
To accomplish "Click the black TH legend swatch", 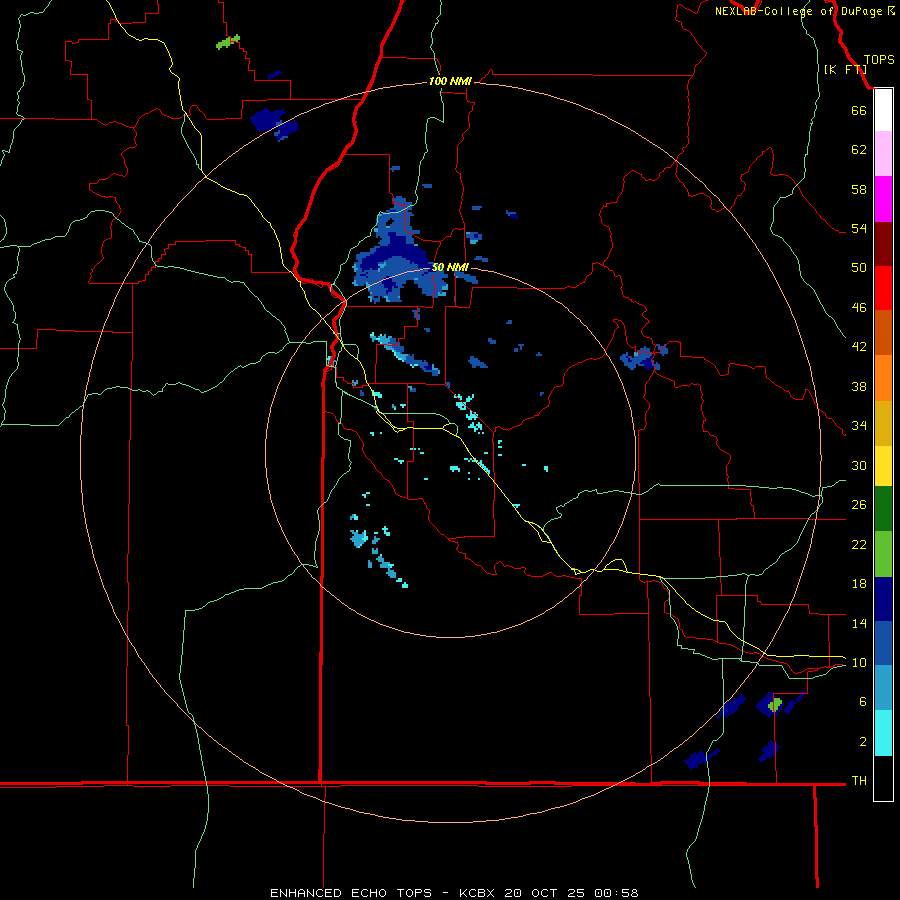I will (883, 778).
